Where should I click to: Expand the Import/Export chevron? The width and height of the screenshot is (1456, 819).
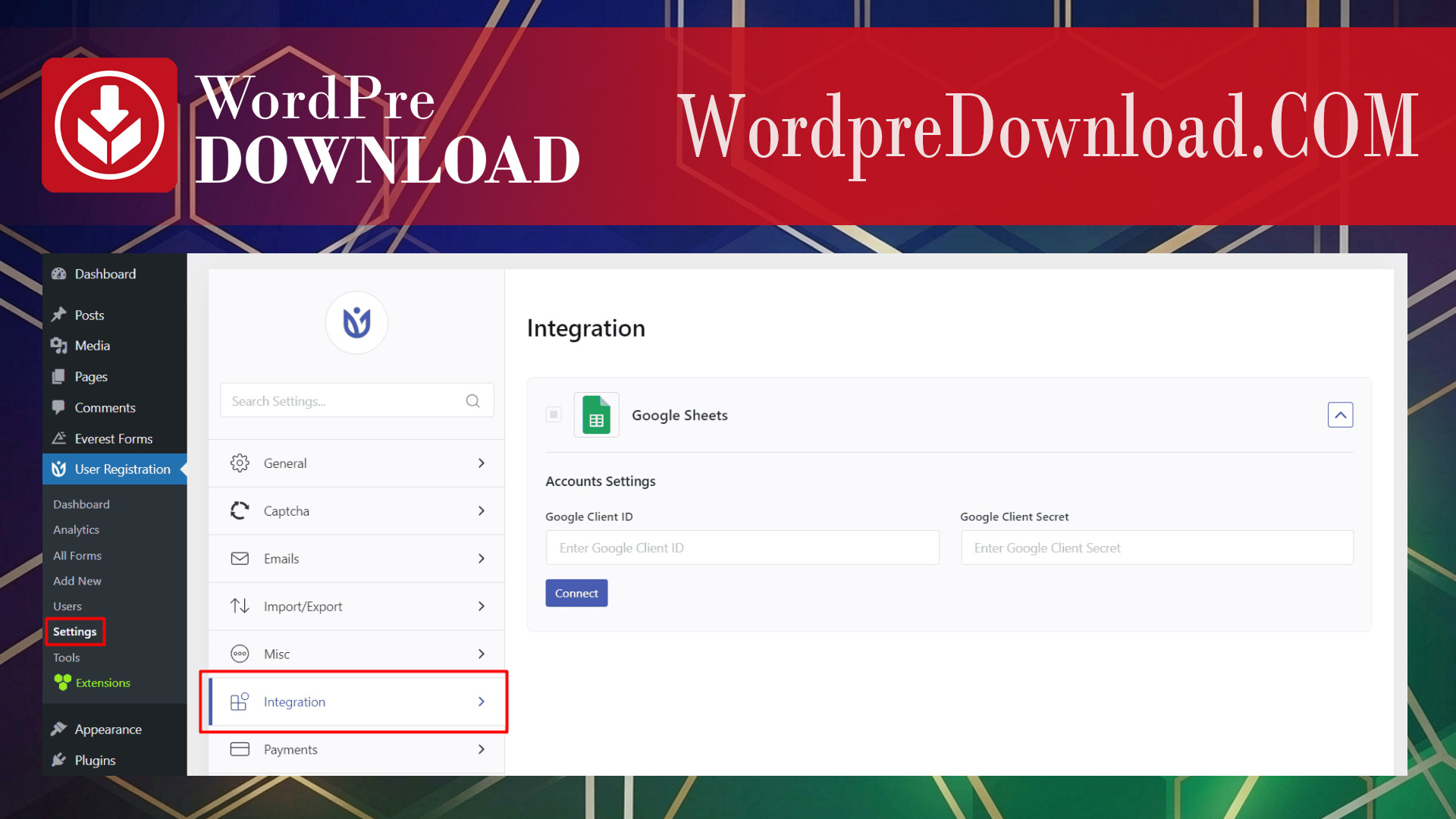point(482,606)
